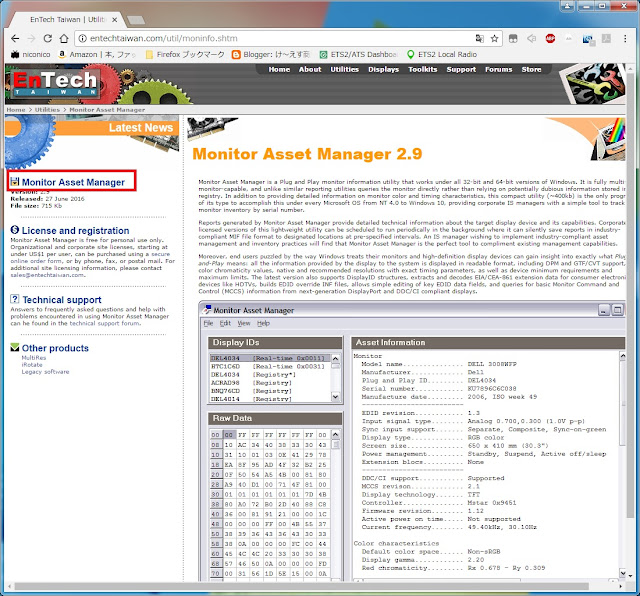Open the Blogger bookmark

[271, 54]
